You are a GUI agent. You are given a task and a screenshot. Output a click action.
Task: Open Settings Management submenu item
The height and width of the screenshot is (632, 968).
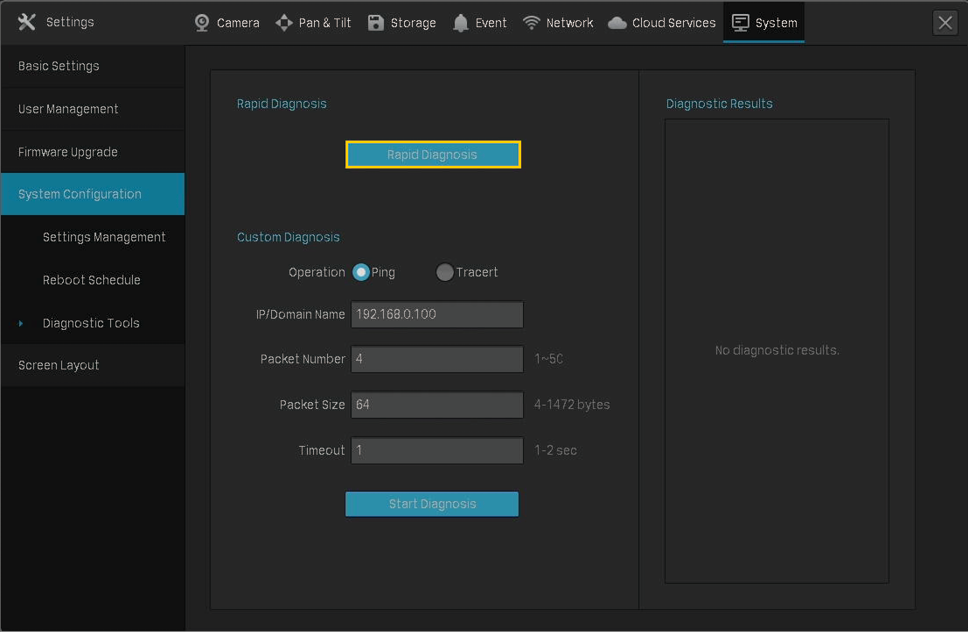pos(104,237)
